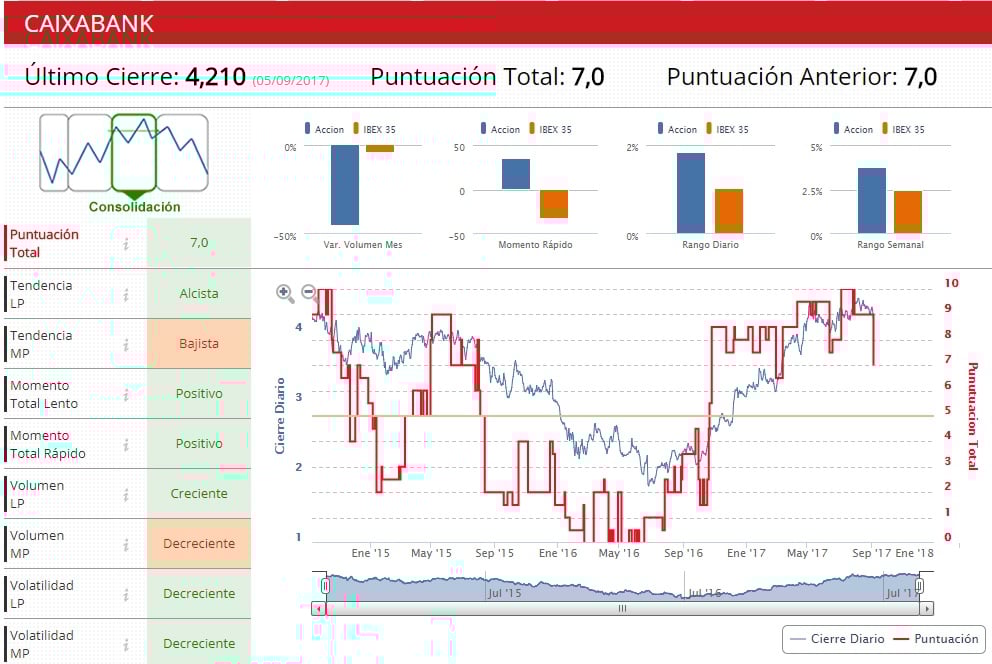The image size is (992, 664).
Task: Click the May '15 x-axis label
Action: pyautogui.click(x=431, y=553)
